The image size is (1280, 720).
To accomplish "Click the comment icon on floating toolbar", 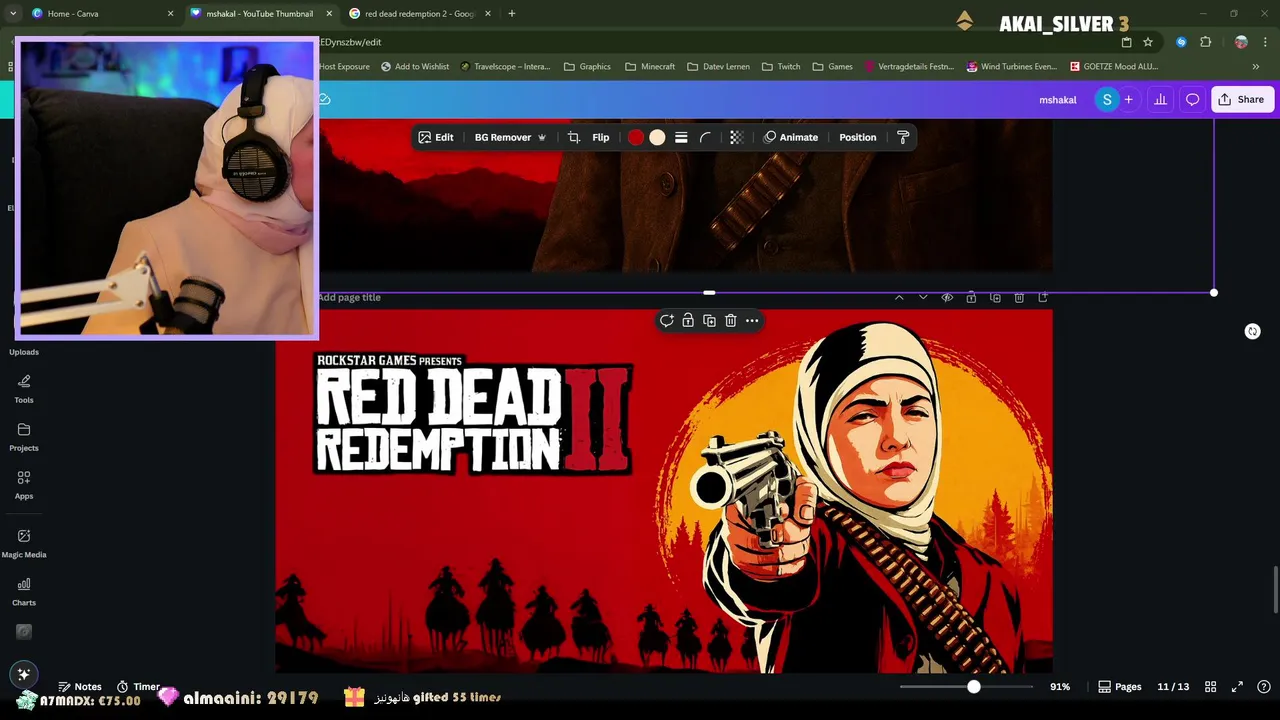I will pos(667,320).
